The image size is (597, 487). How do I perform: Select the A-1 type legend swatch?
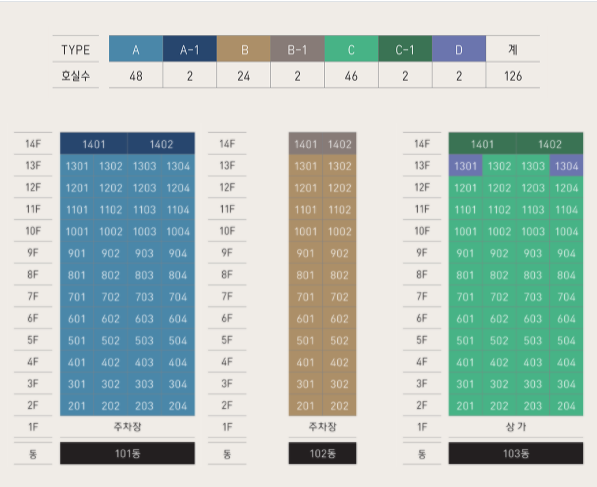(190, 49)
